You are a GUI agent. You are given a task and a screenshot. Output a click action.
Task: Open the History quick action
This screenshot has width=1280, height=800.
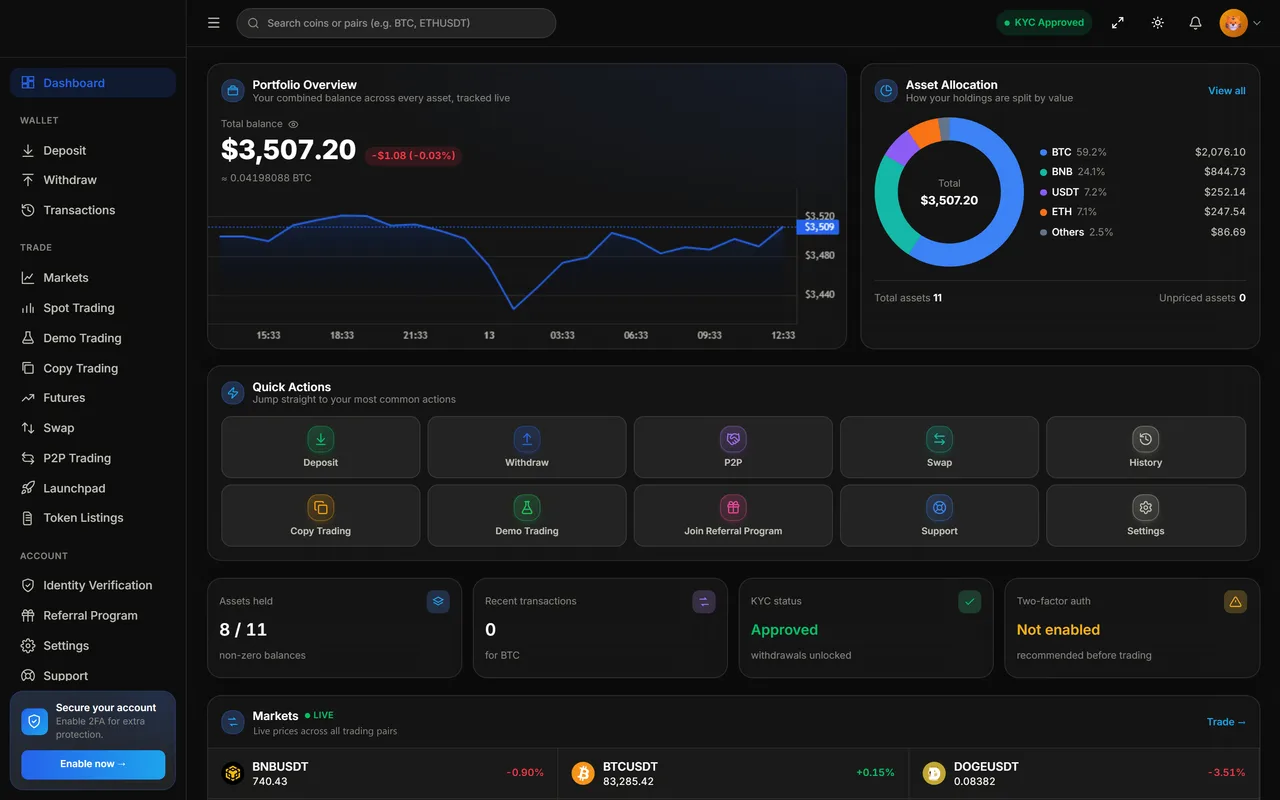tap(1146, 447)
